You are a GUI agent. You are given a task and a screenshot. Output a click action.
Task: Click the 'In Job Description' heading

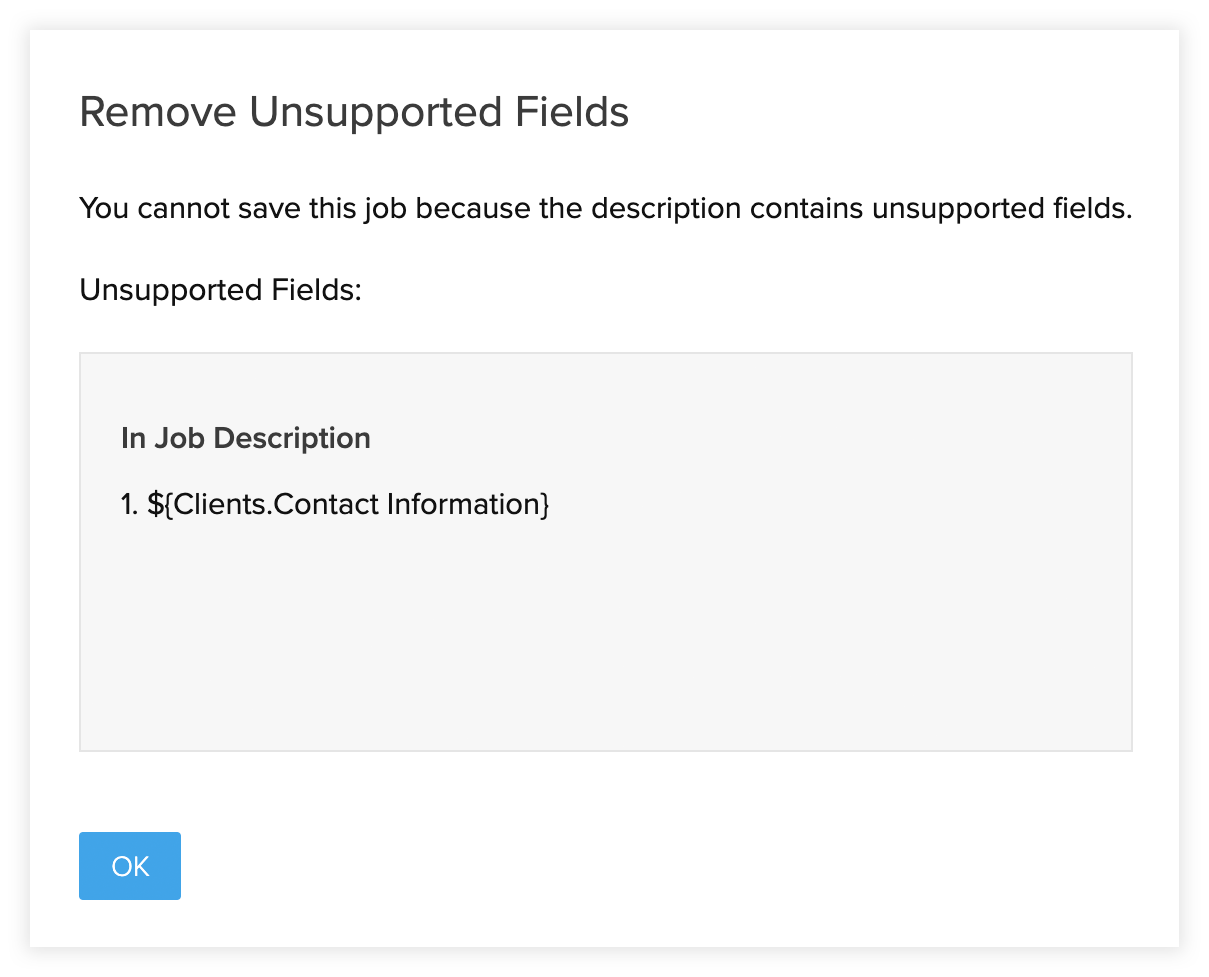246,438
